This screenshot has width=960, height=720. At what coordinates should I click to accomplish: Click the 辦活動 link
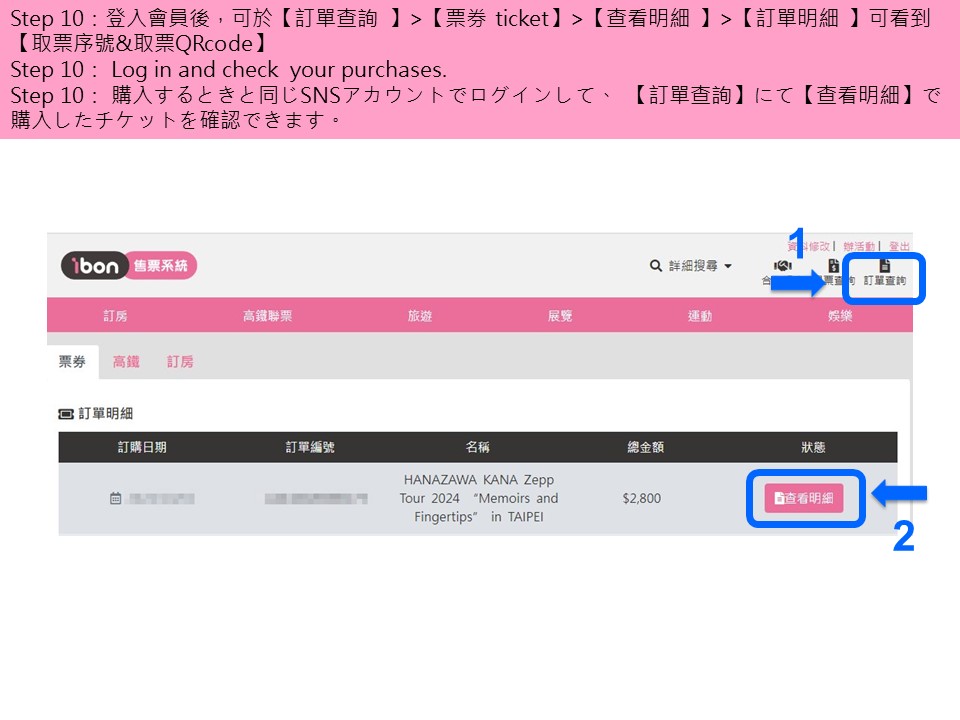[x=858, y=246]
